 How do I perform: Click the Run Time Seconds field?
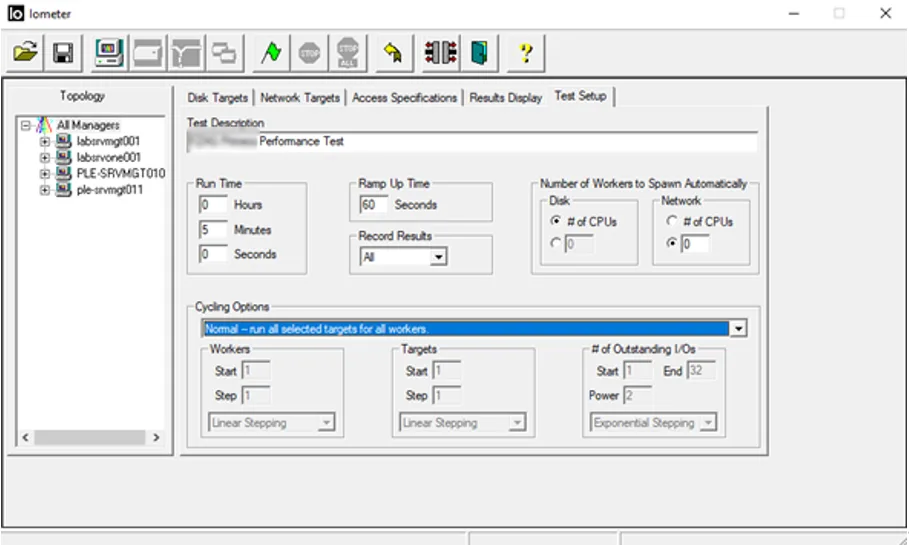(213, 254)
